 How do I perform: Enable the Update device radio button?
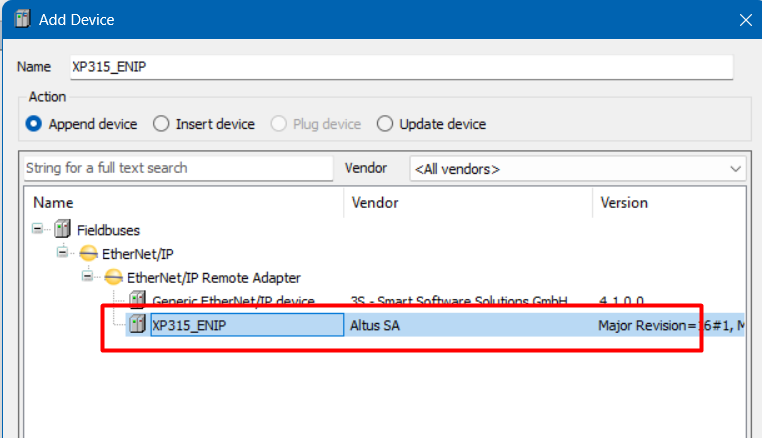385,124
